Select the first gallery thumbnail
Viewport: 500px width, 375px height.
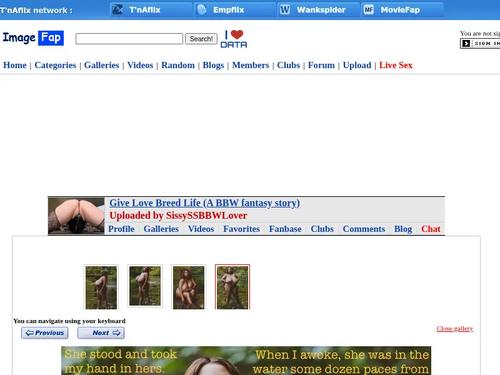point(101,287)
